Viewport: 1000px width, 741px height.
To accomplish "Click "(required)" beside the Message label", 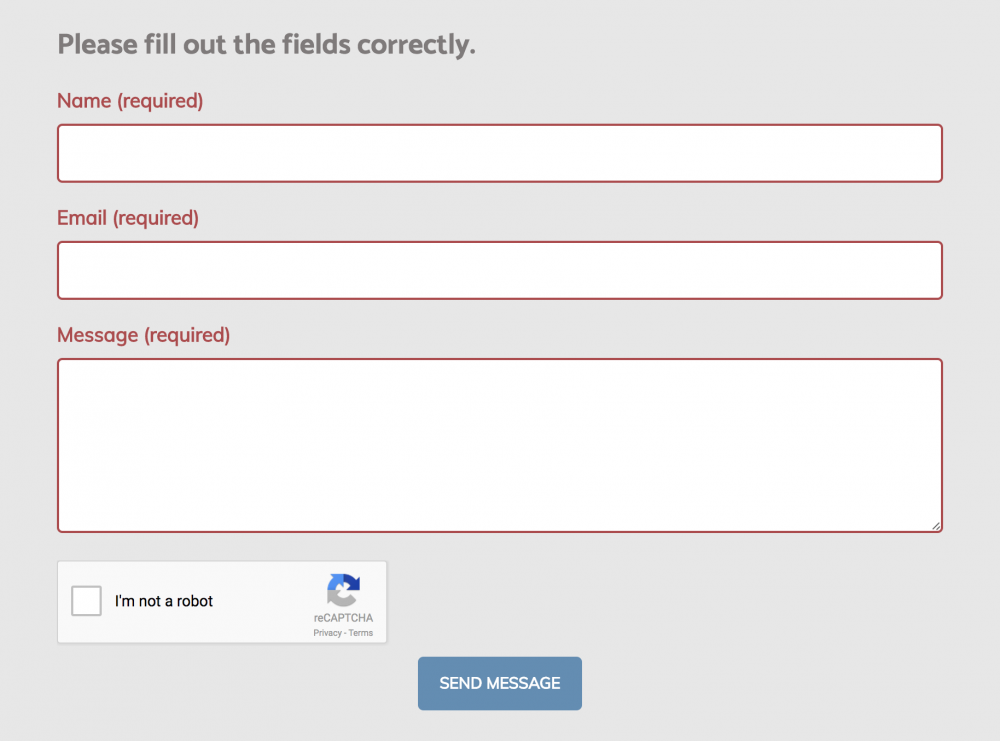I will tap(187, 335).
